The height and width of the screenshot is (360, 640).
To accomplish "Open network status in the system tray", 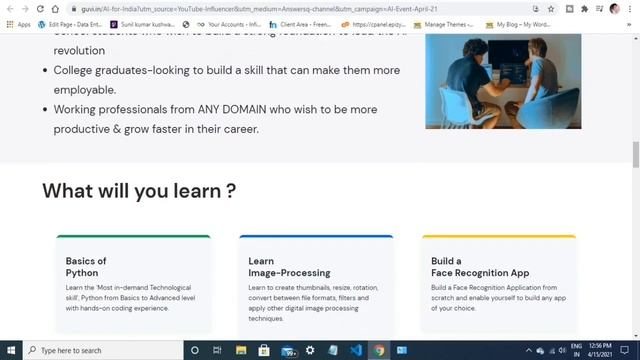I will pos(552,351).
